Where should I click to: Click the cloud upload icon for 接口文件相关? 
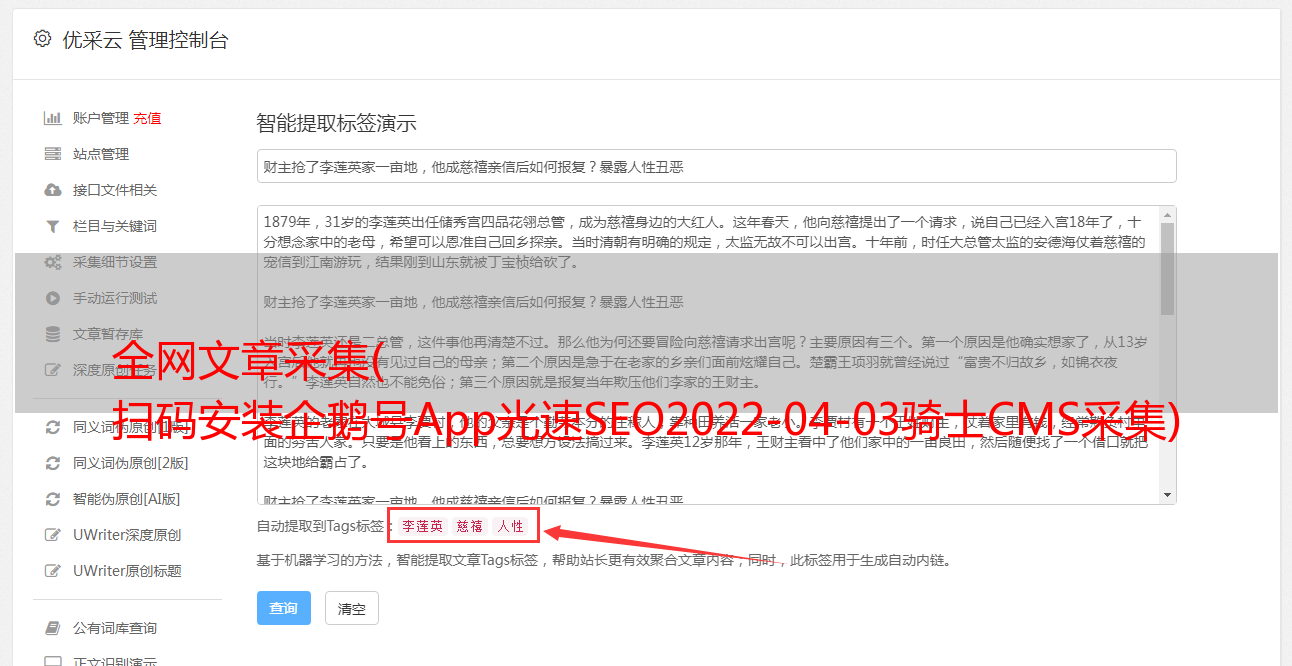point(53,190)
